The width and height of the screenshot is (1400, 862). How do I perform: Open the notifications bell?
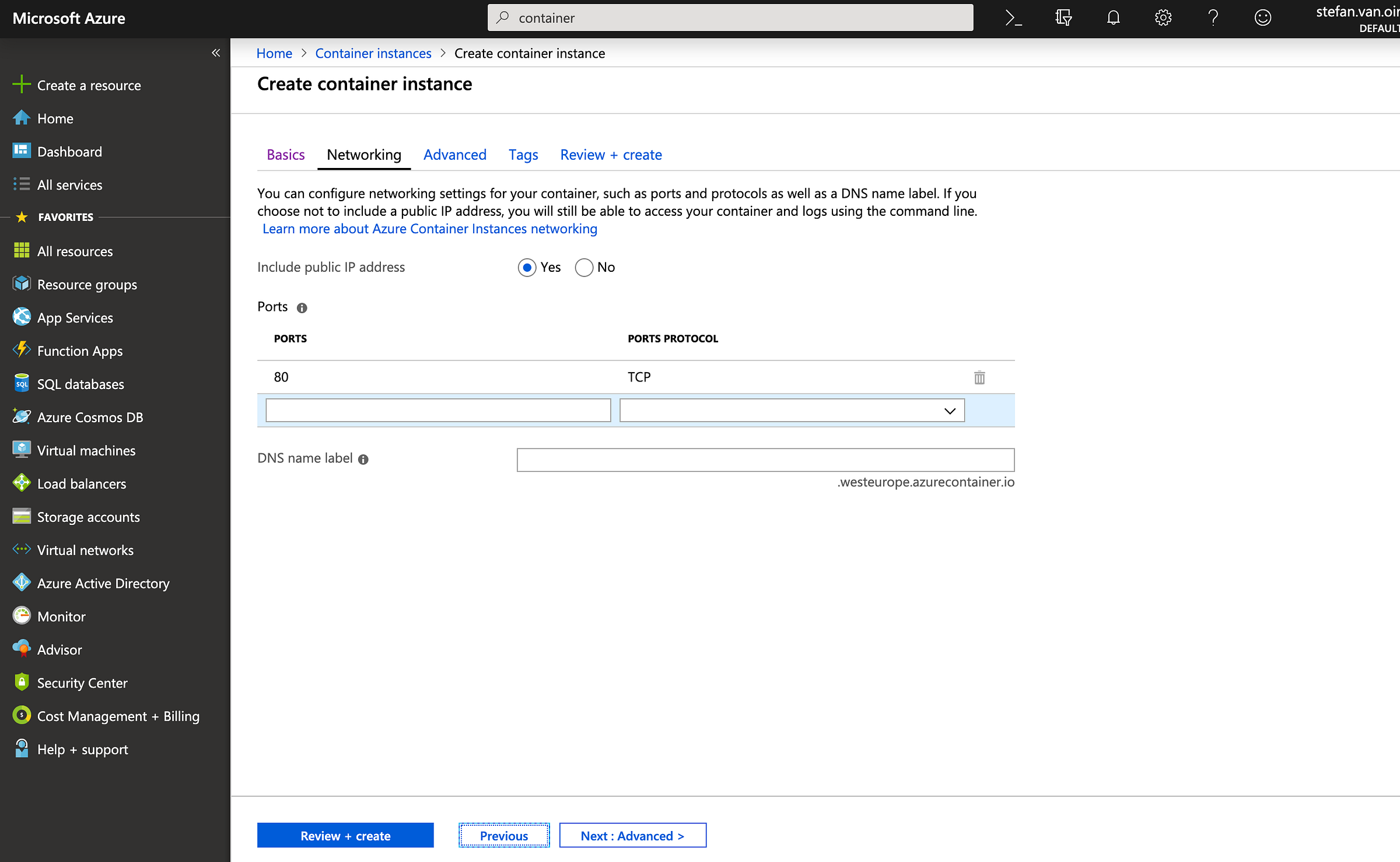pos(1114,18)
